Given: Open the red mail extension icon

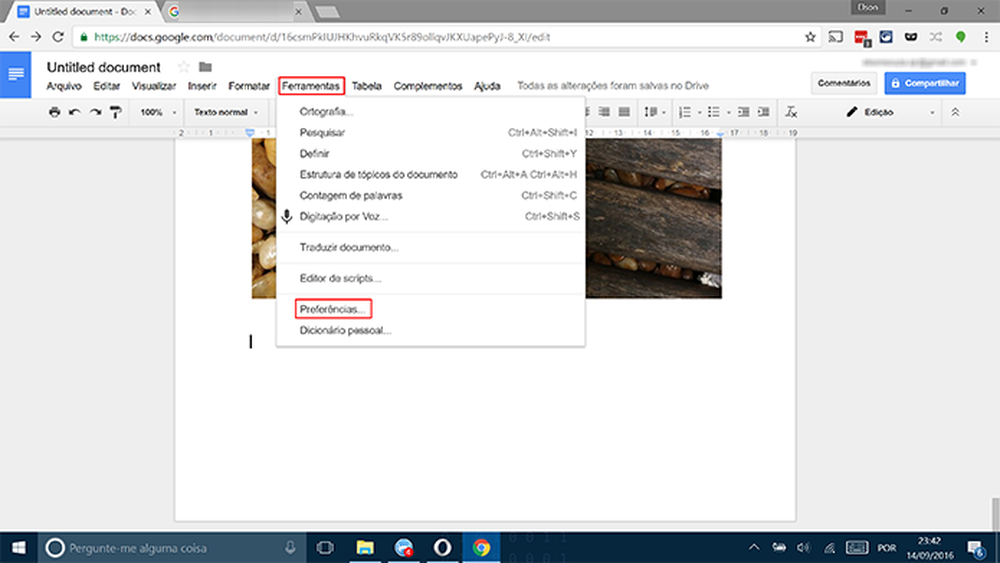Looking at the screenshot, I should [862, 38].
